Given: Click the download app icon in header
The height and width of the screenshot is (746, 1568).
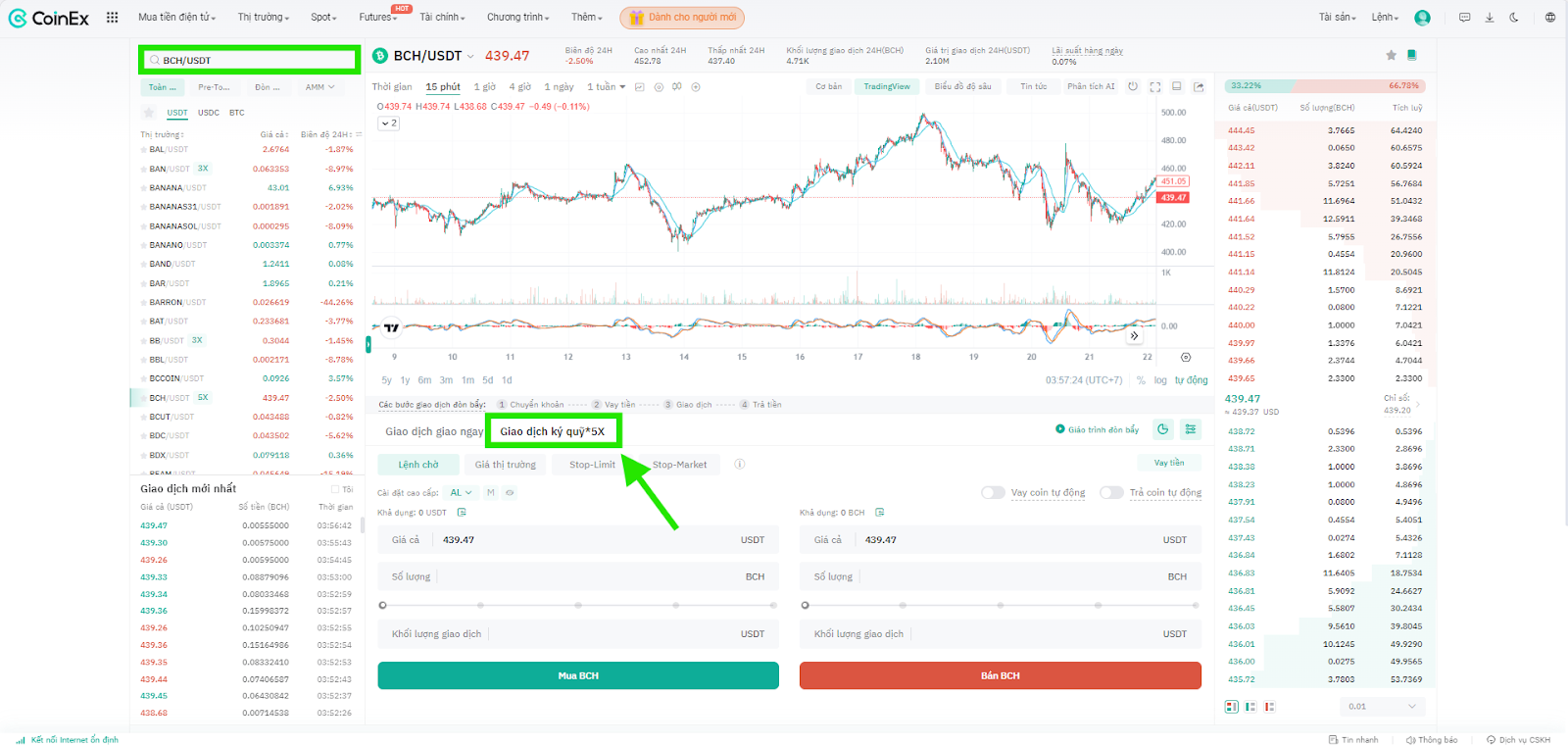Looking at the screenshot, I should click(1490, 18).
